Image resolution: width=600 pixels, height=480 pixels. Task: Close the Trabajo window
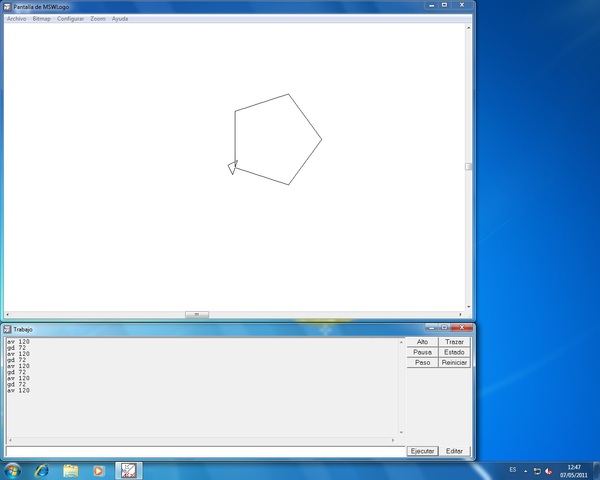462,328
